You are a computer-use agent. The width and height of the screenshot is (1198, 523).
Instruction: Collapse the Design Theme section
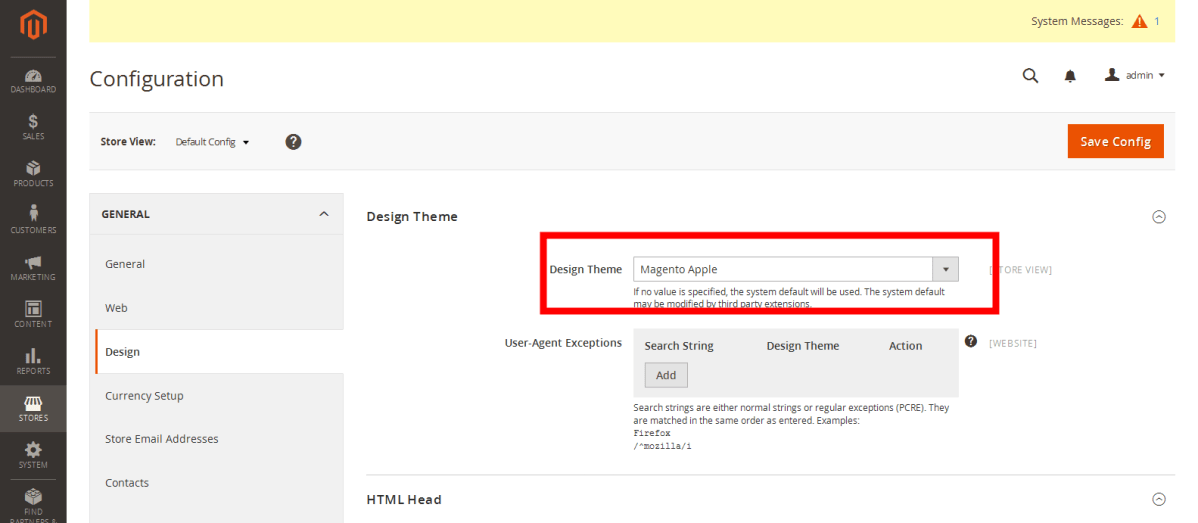point(1158,217)
